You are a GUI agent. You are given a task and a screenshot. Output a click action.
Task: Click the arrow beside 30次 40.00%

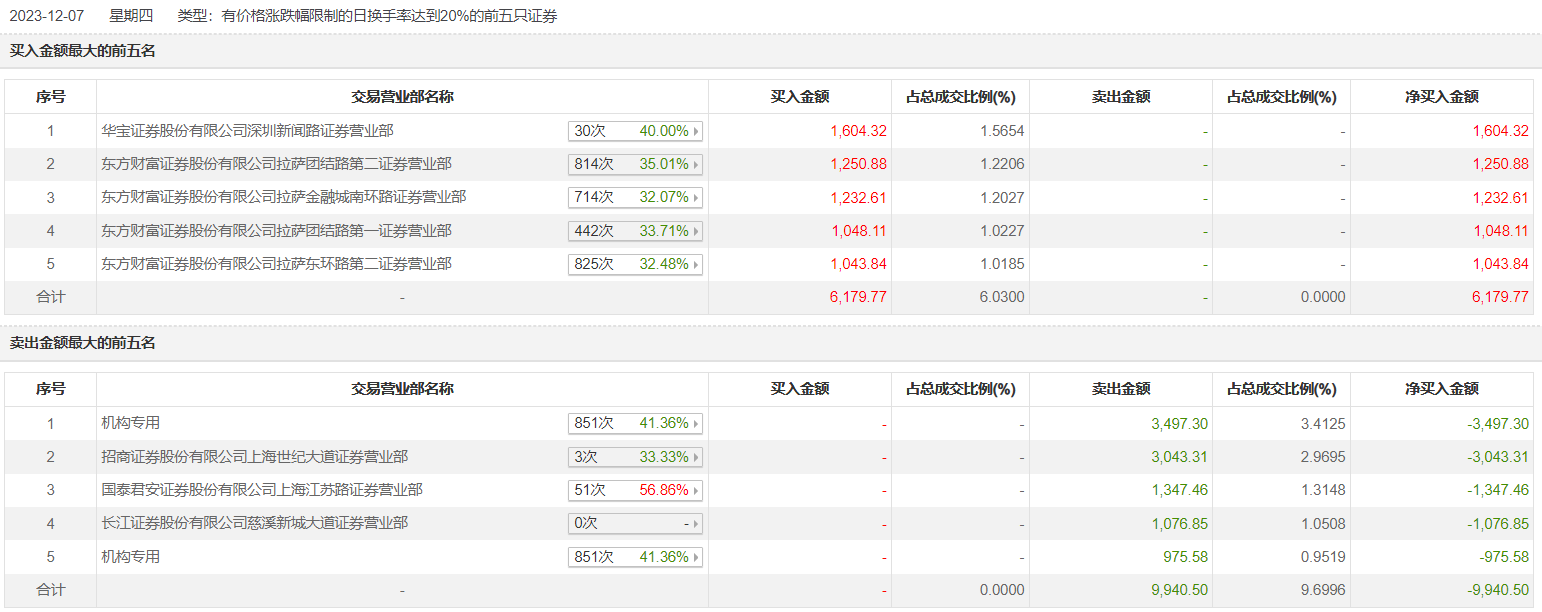pyautogui.click(x=696, y=131)
